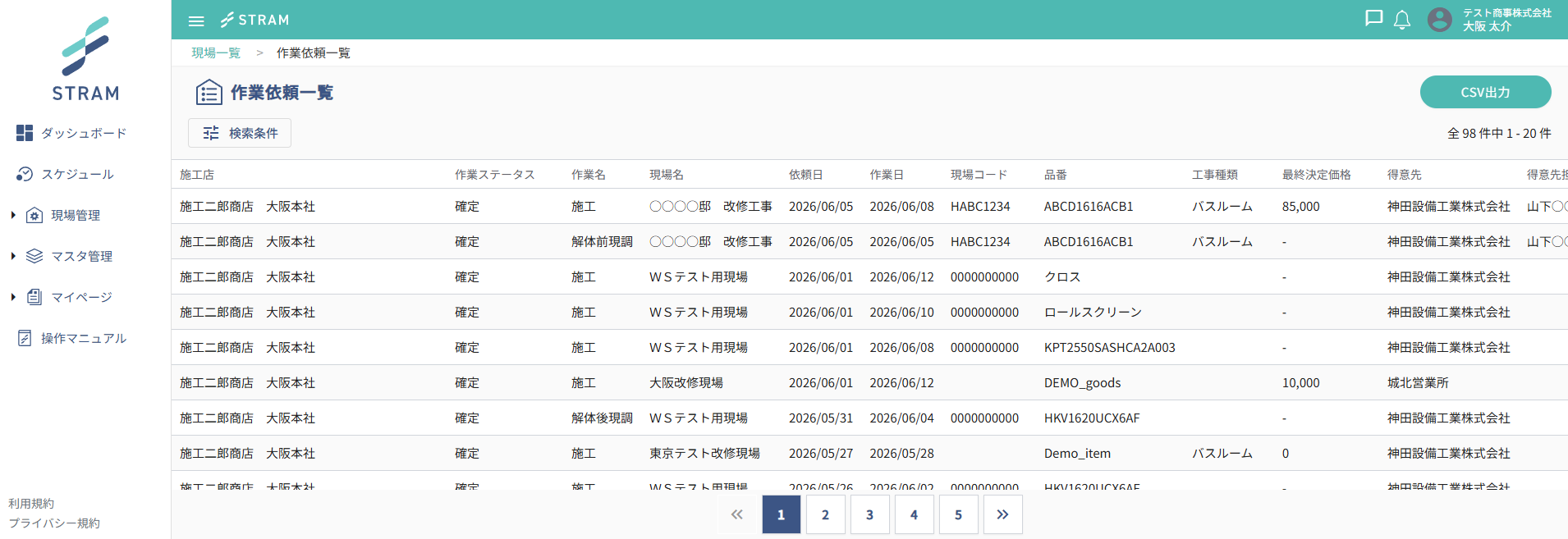Expand the マイページ tree arrow
Image resolution: width=1568 pixels, height=539 pixels.
[13, 297]
